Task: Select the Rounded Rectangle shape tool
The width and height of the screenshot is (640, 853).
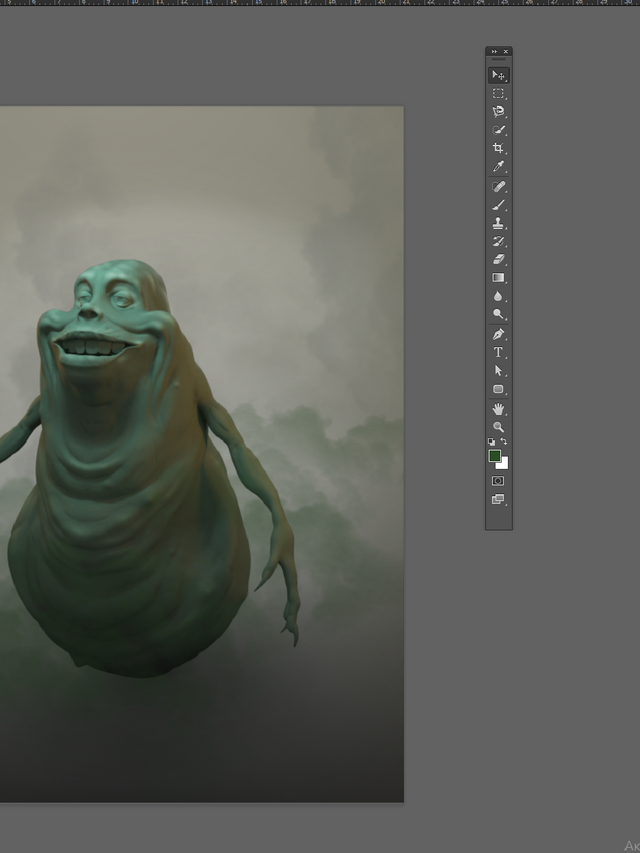Action: click(499, 389)
